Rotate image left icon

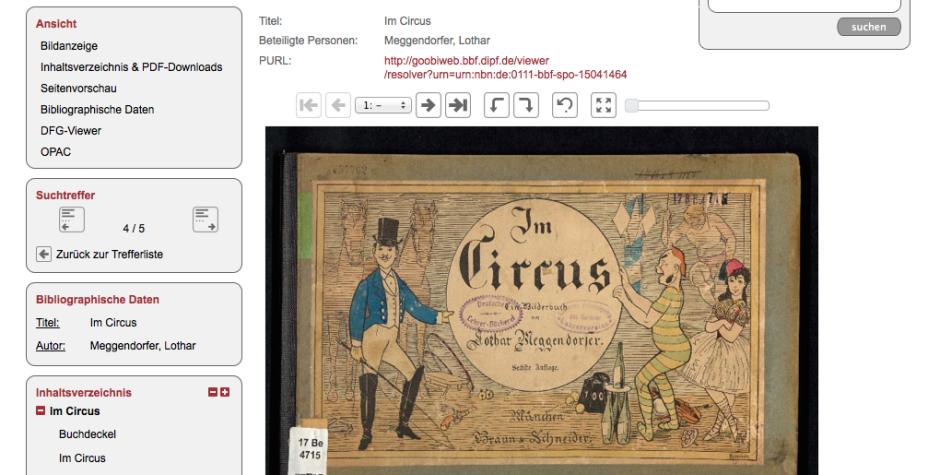pyautogui.click(x=496, y=106)
